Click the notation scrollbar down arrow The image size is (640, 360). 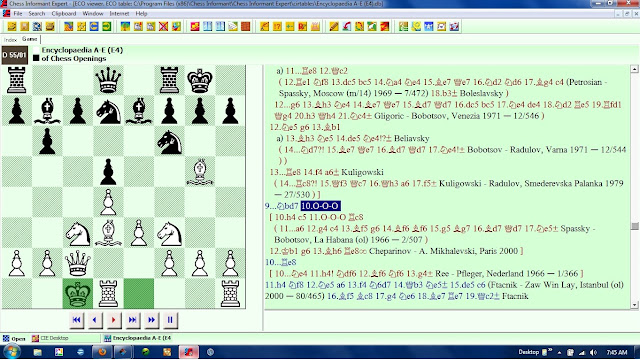coord(634,305)
